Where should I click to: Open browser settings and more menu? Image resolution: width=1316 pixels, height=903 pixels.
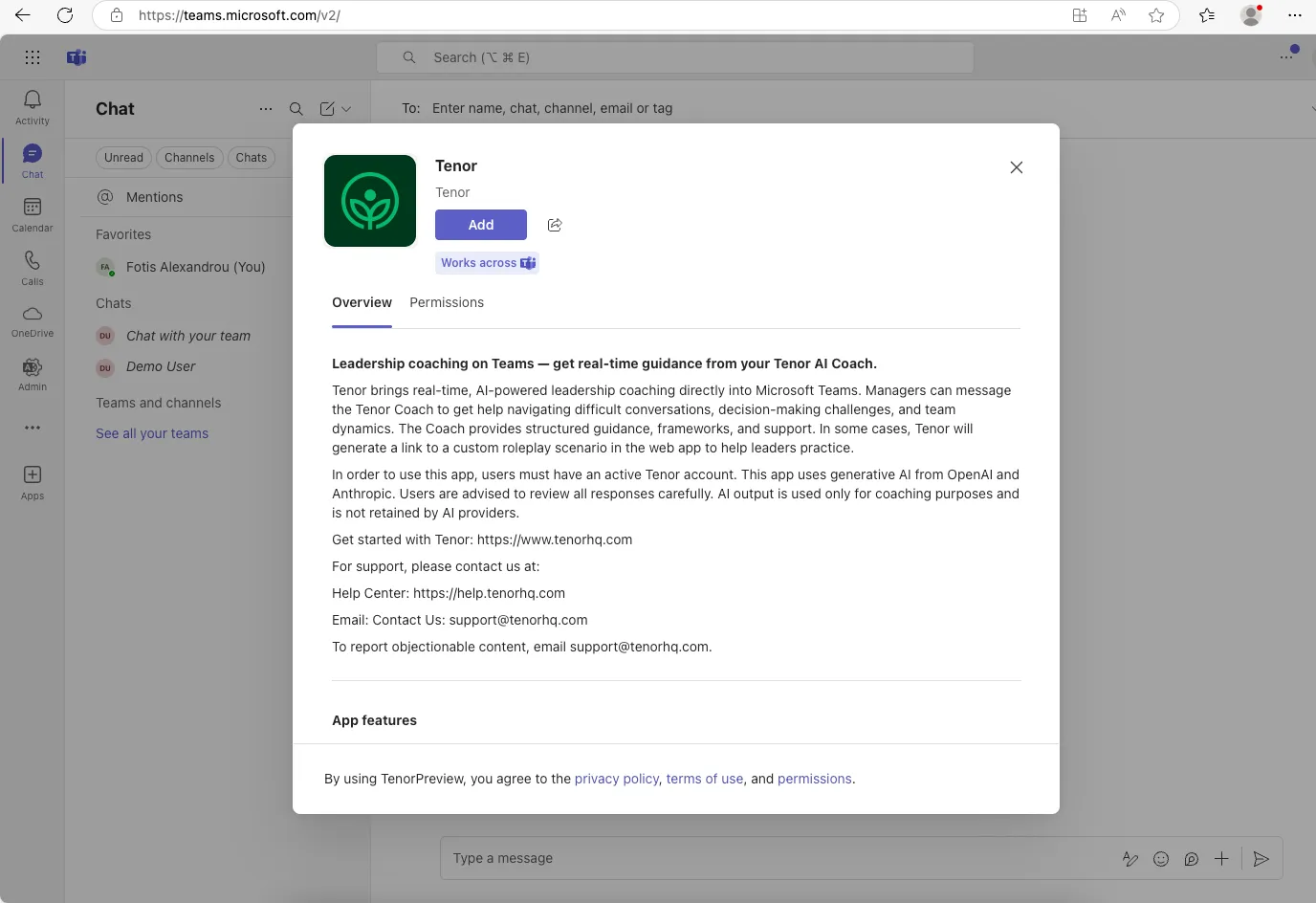pos(1295,15)
